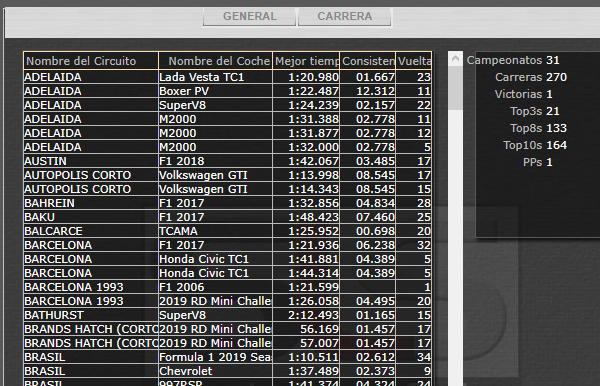This screenshot has width=600, height=386.
Task: Select the TCAMA car cell
Action: pos(215,231)
